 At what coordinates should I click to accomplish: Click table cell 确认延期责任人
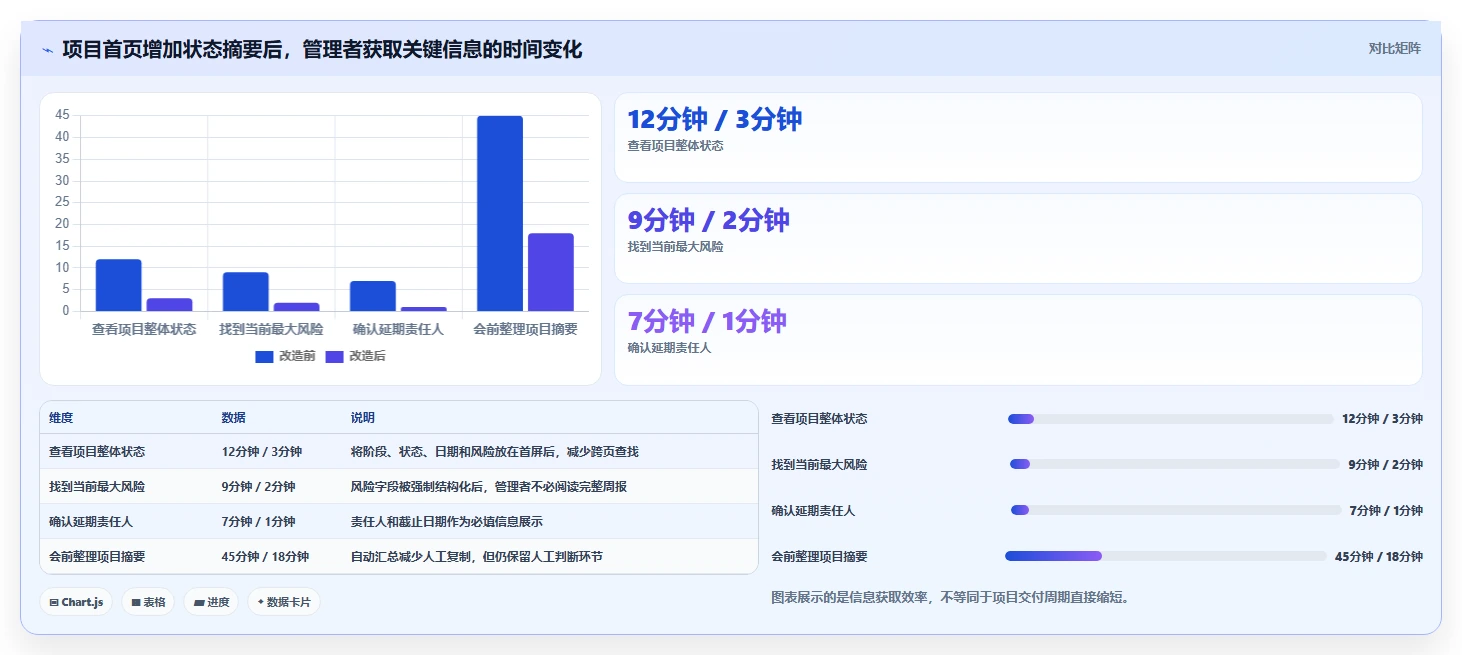91,522
